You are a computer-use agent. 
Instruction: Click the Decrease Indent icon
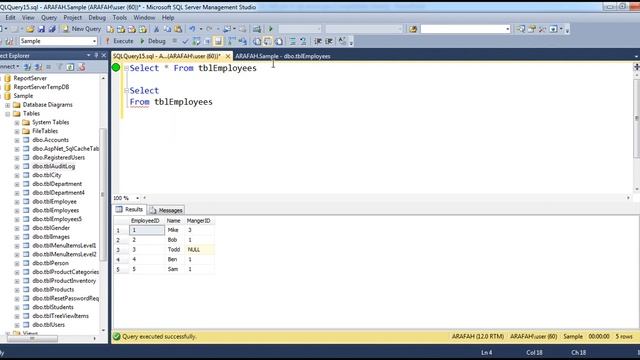click(318, 41)
